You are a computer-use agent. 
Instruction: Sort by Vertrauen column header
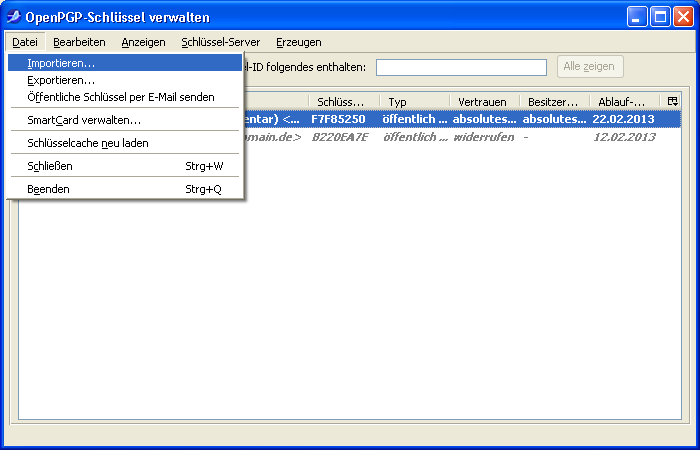(x=484, y=102)
